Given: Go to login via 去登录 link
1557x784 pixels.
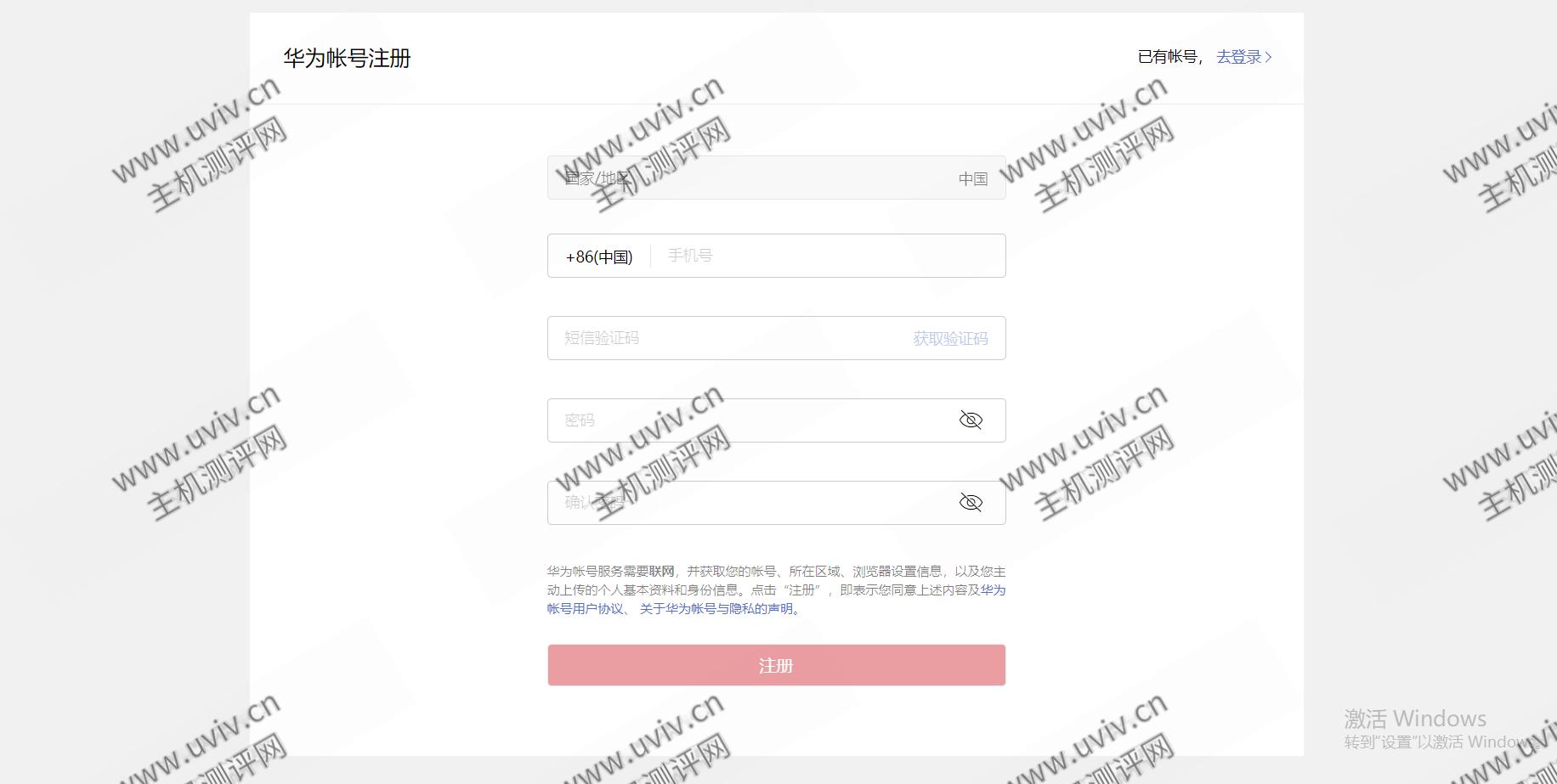Looking at the screenshot, I should point(1239,57).
